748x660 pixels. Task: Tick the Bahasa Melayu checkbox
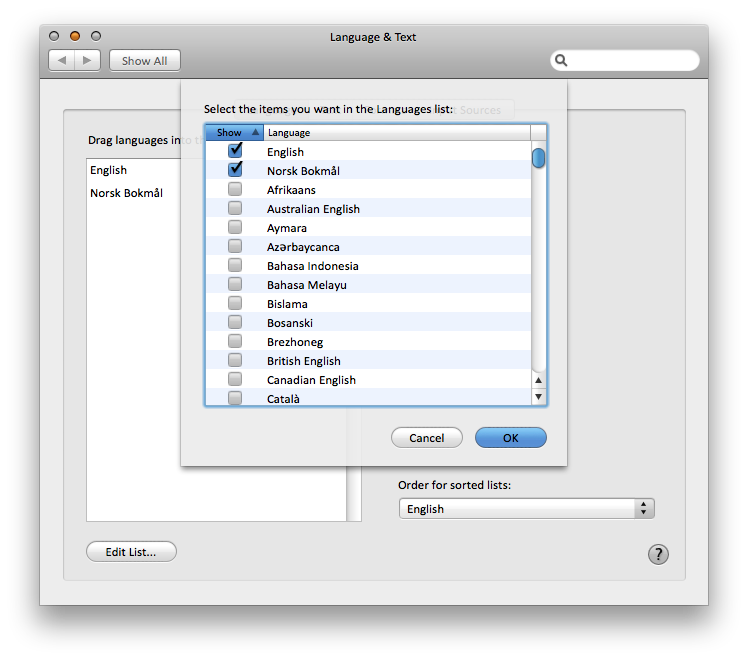(235, 284)
